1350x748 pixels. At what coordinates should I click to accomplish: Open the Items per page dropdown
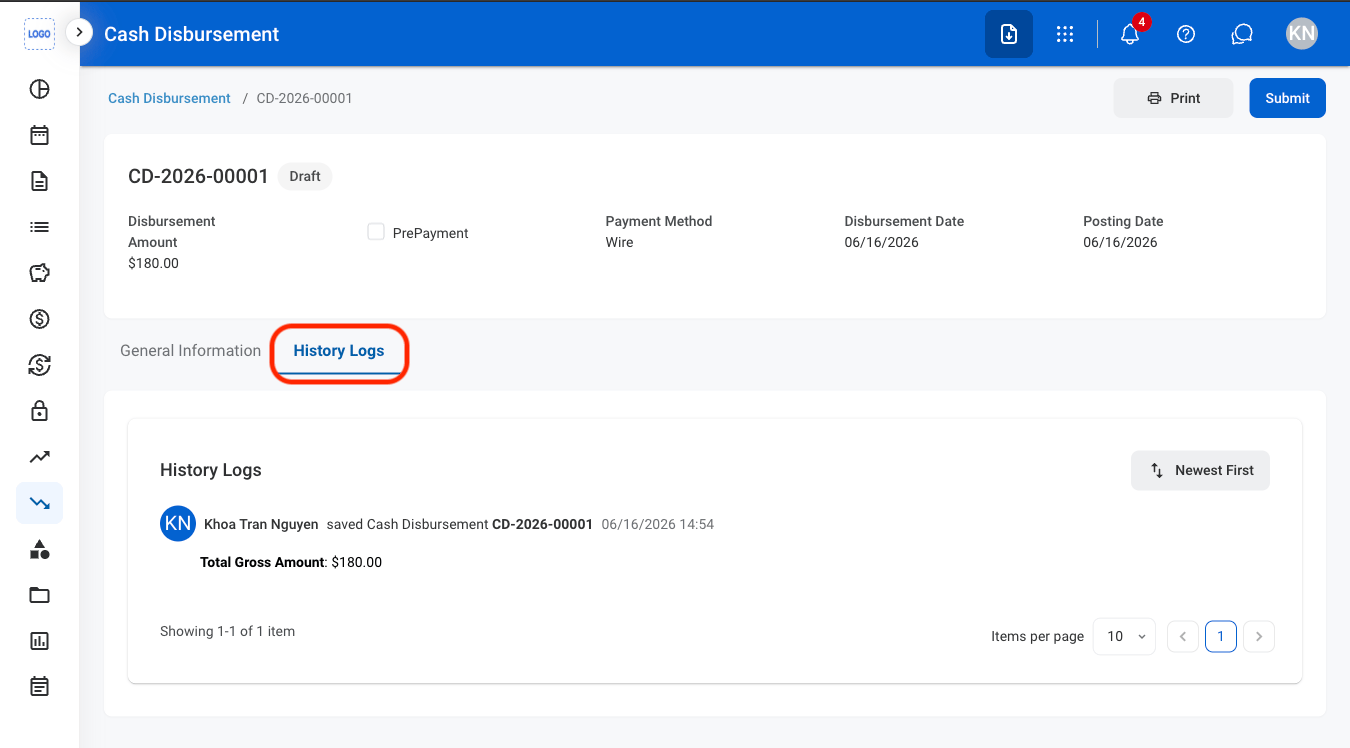1124,636
